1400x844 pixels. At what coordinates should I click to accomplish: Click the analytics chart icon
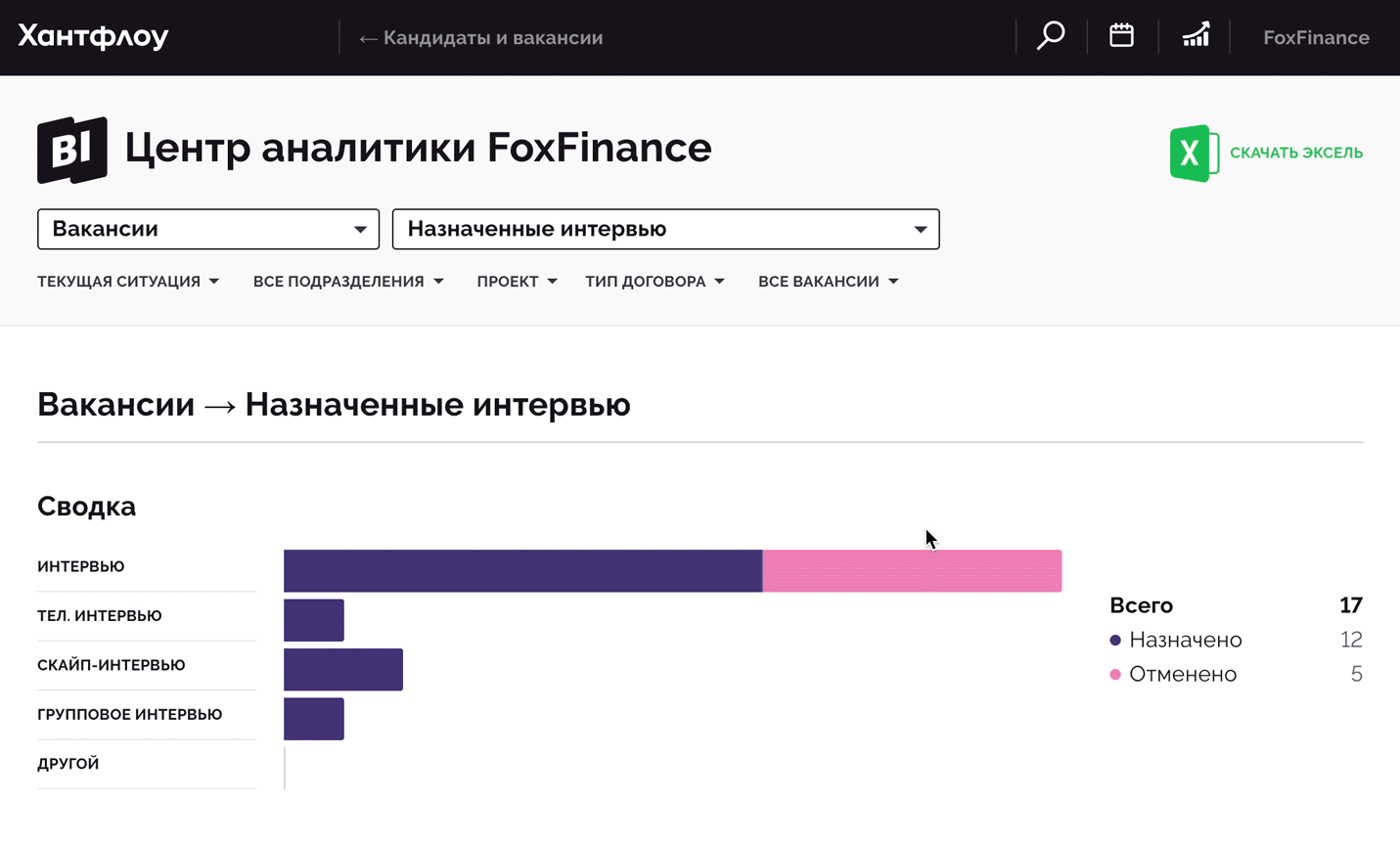point(1196,36)
